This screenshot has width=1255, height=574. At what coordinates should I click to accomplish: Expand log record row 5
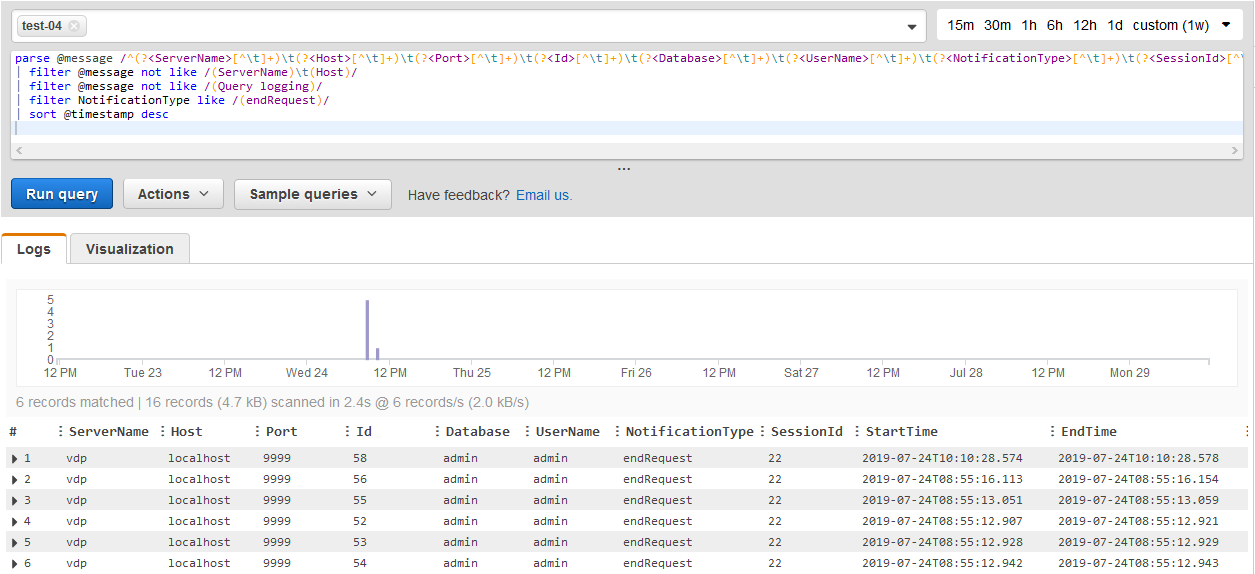coord(15,542)
